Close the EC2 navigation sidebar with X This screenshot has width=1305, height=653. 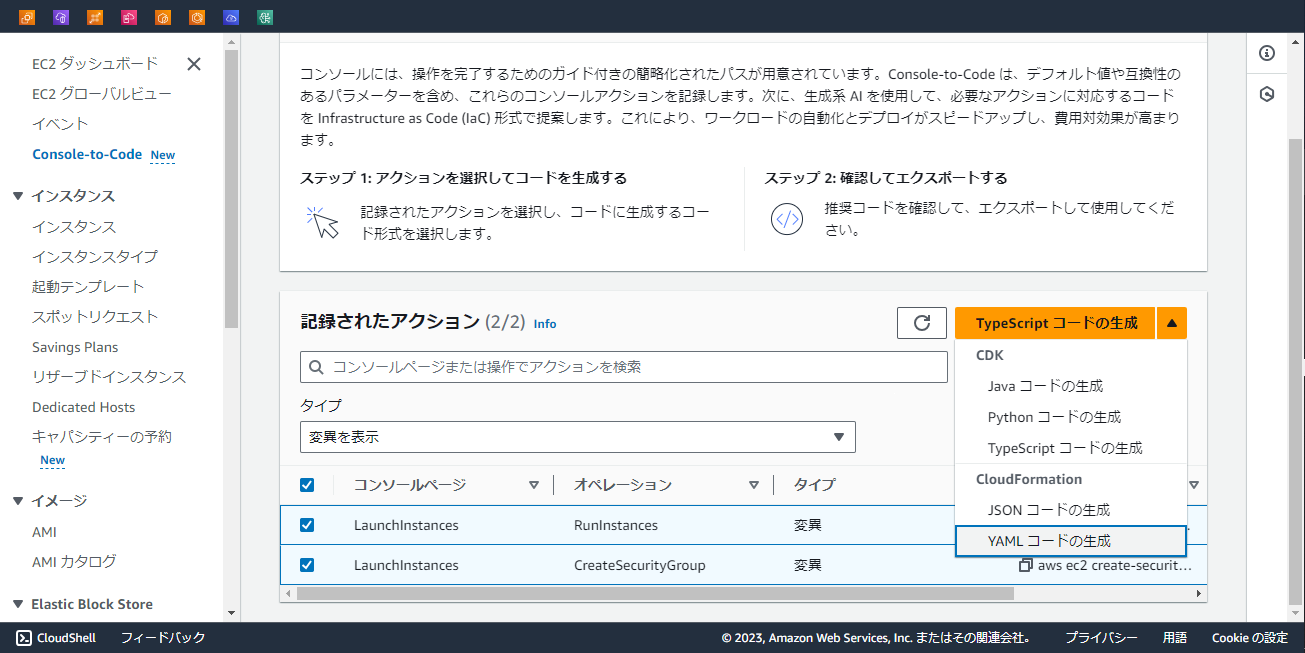coord(194,64)
